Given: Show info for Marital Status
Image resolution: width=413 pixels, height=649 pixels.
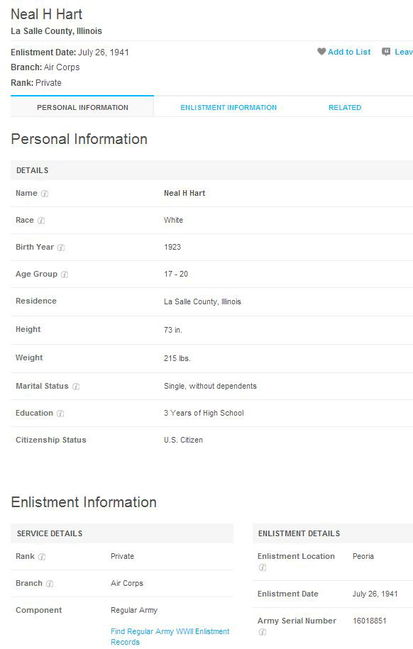Looking at the screenshot, I should coord(76,387).
